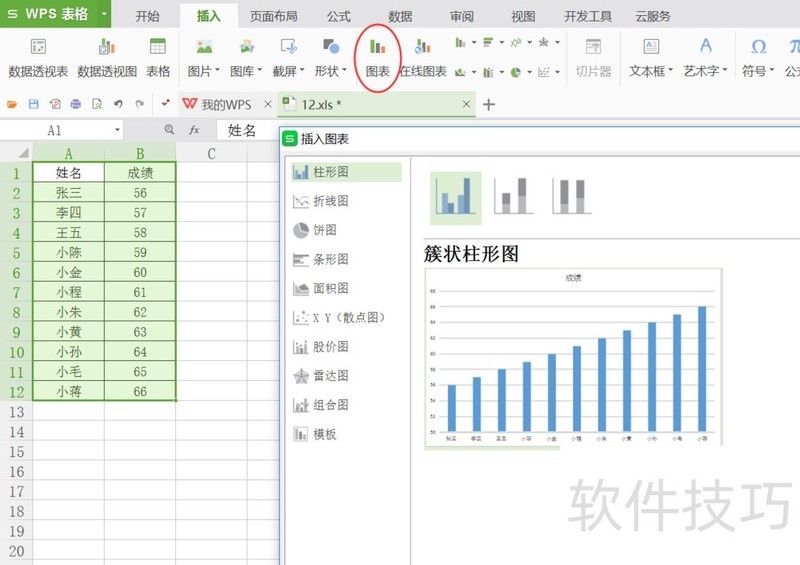The width and height of the screenshot is (800, 565).
Task: Switch to the 数据 ribbon tab
Action: click(x=400, y=16)
